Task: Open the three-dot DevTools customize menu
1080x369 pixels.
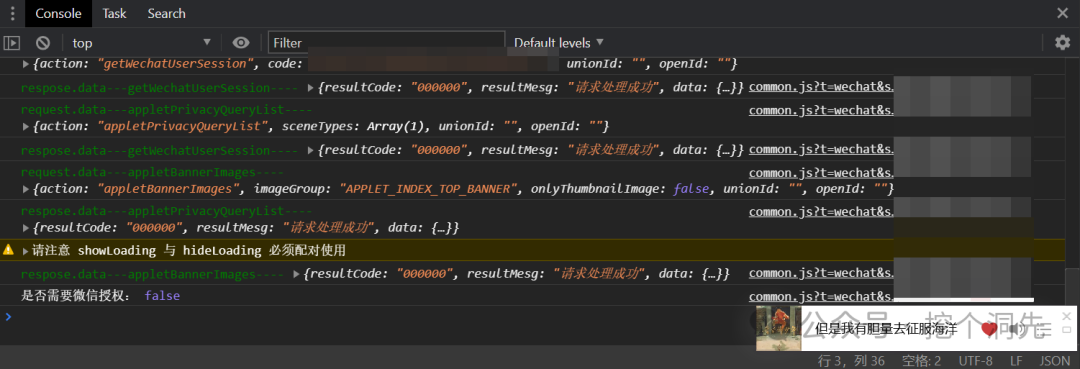Action: tap(12, 13)
